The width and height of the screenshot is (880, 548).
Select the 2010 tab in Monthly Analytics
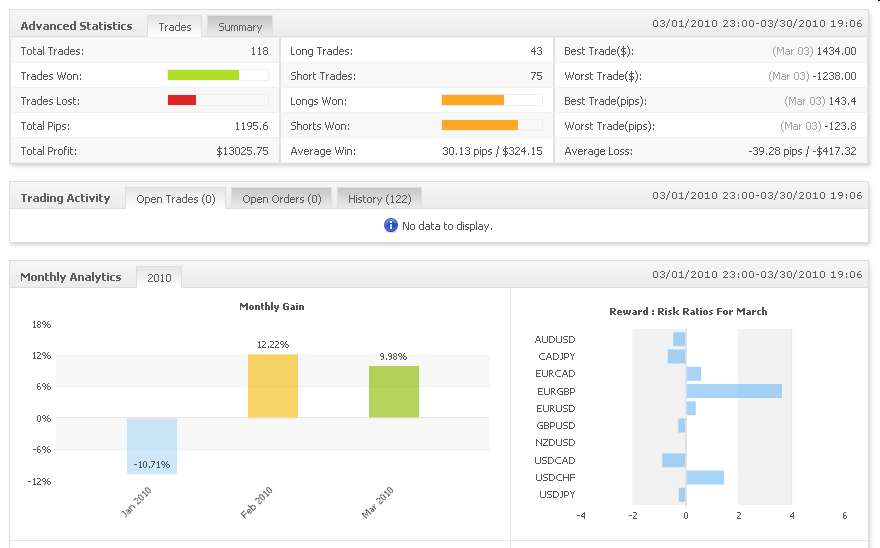click(x=159, y=278)
